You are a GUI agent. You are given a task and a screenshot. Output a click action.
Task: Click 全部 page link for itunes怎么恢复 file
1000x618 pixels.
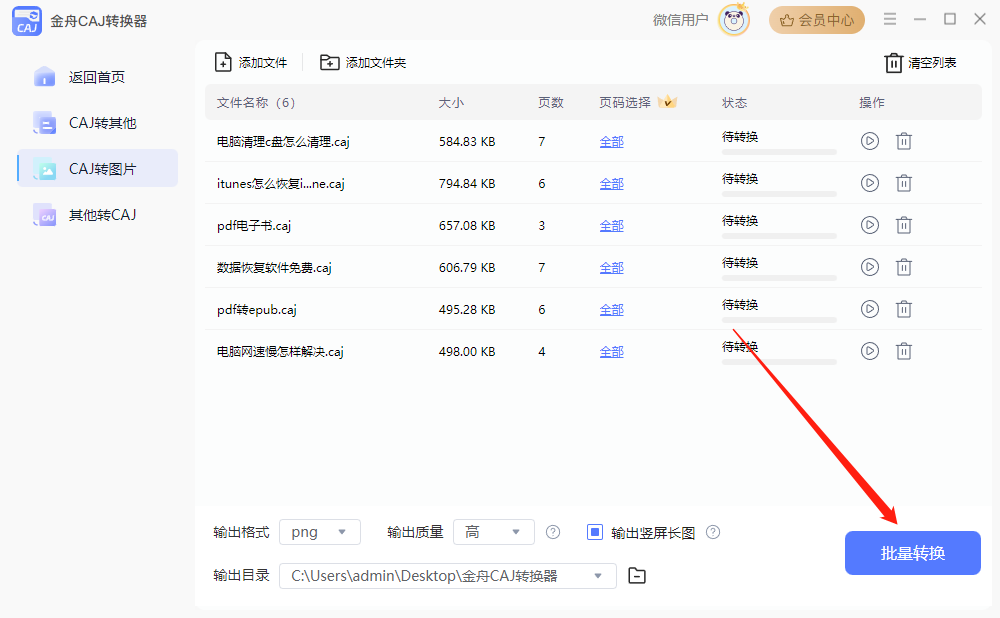point(612,184)
